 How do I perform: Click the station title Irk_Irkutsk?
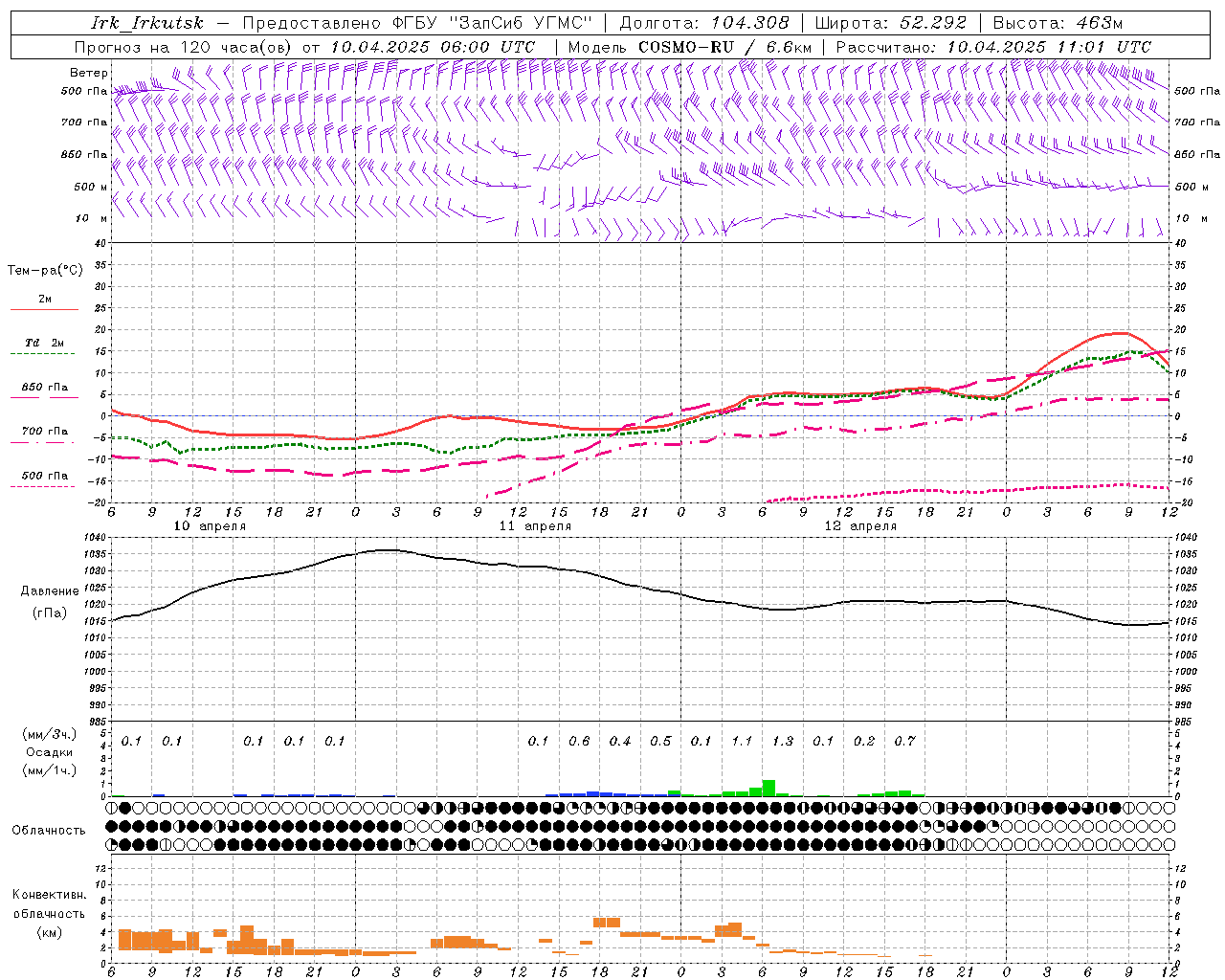[x=146, y=23]
